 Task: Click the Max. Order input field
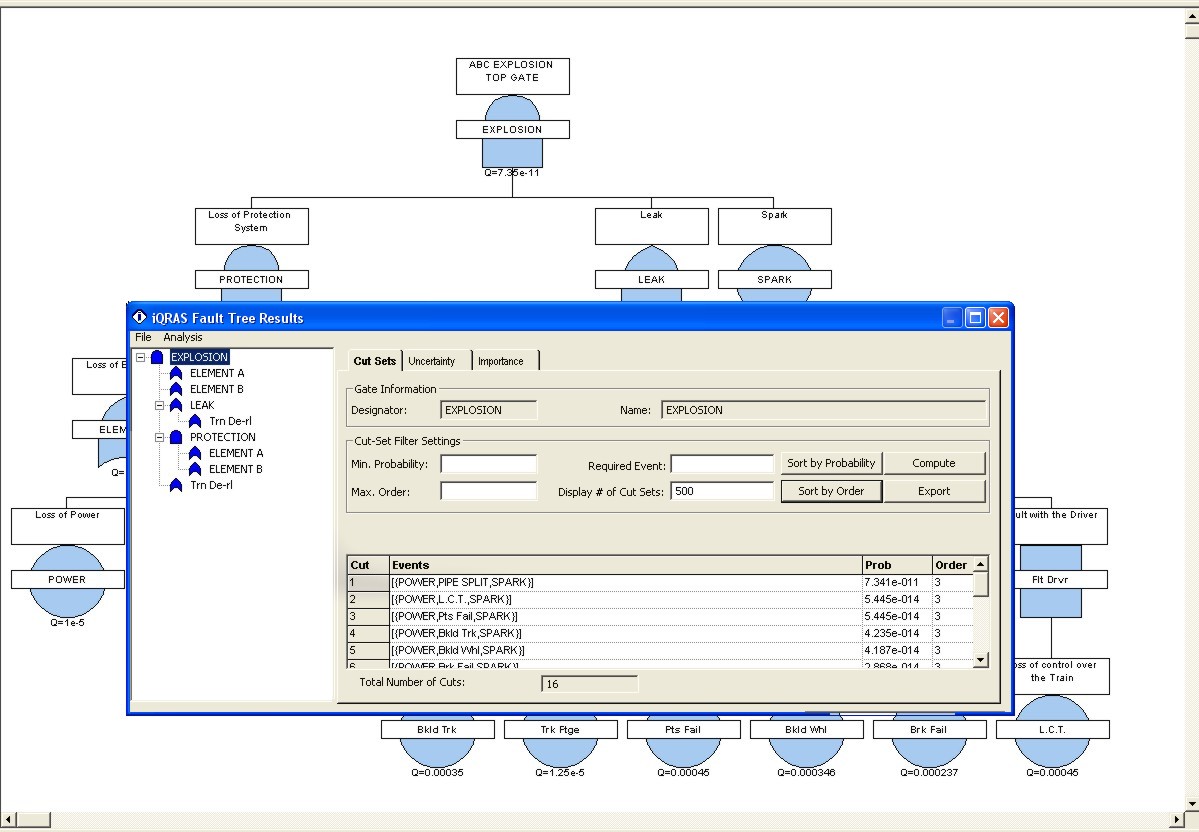[489, 491]
